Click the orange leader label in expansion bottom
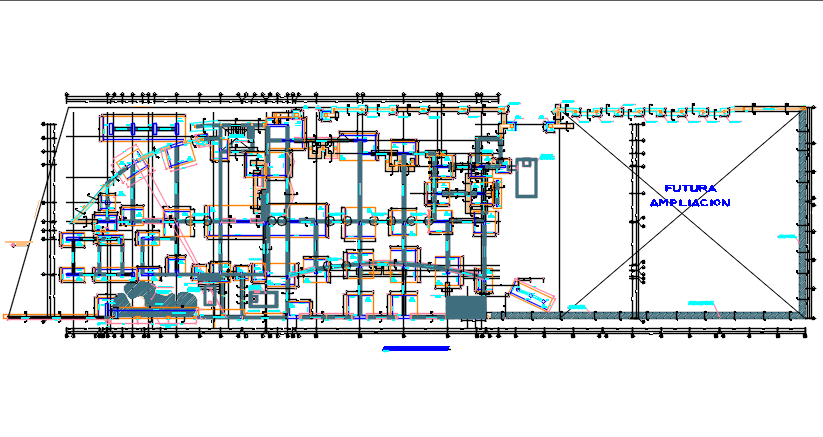 click(706, 303)
